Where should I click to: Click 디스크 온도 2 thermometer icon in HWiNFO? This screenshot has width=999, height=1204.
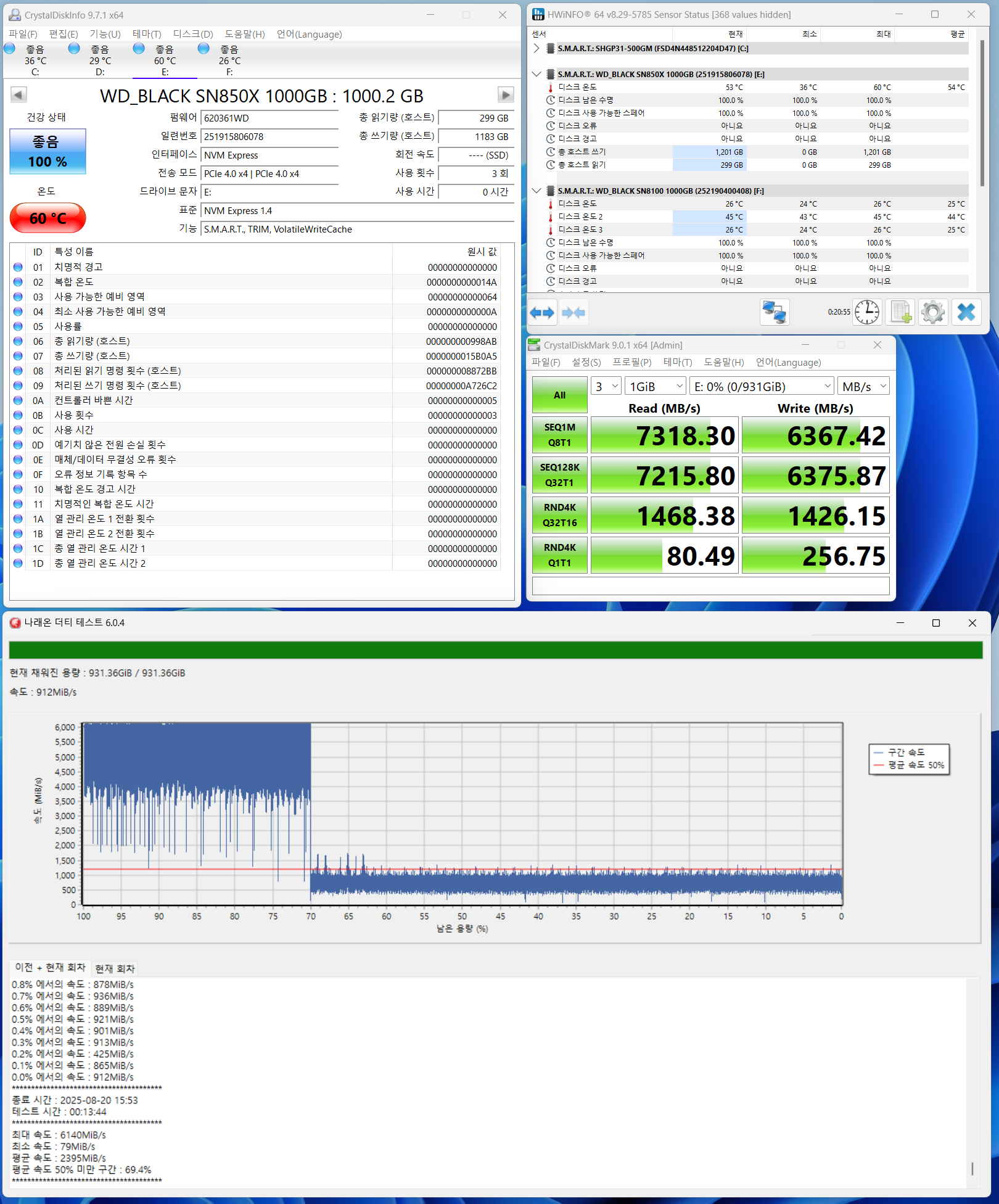[551, 216]
